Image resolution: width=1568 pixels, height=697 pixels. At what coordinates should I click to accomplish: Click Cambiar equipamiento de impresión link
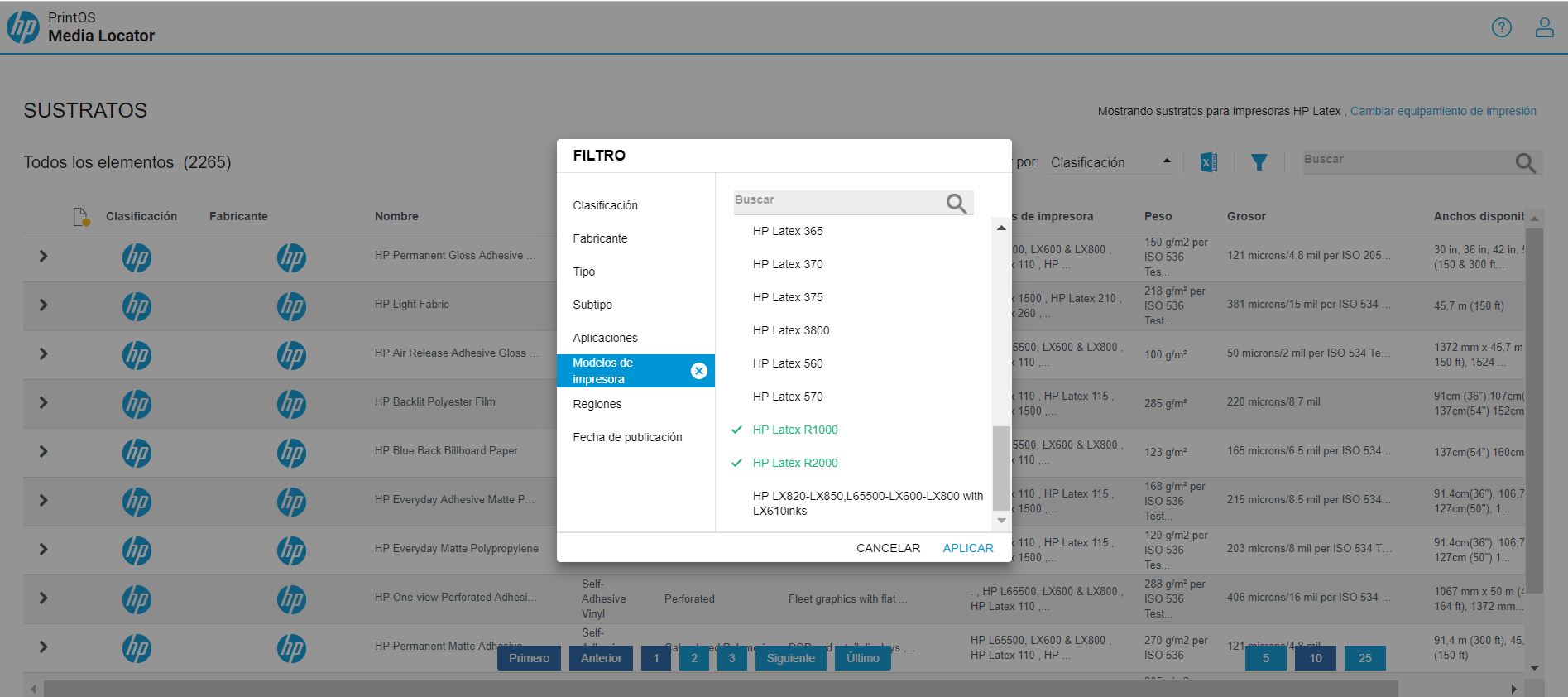1443,111
